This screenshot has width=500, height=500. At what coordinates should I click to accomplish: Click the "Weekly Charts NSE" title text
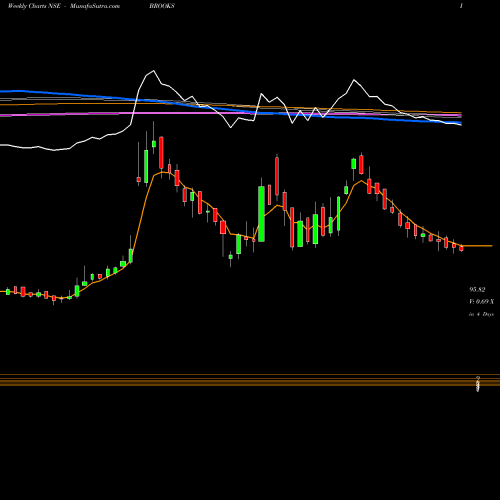(x=34, y=6)
